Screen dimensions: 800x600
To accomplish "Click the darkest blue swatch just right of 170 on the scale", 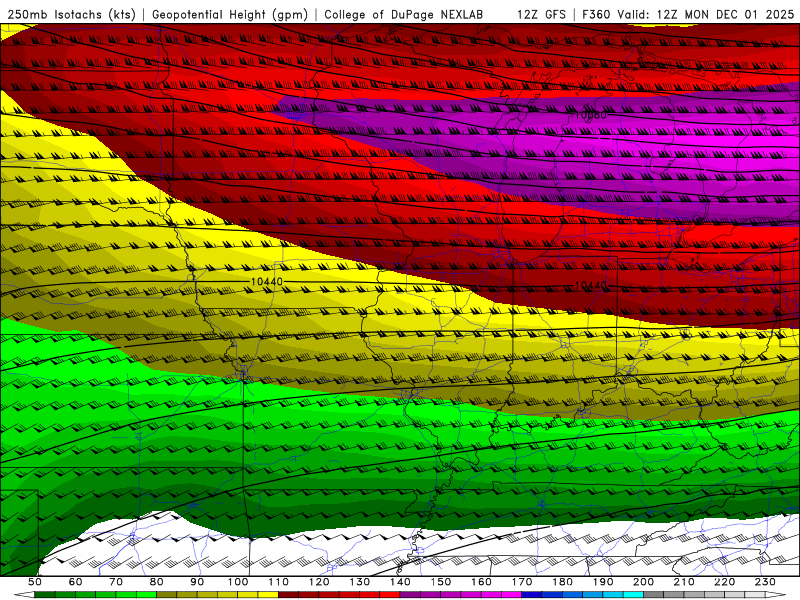I will point(532,595).
